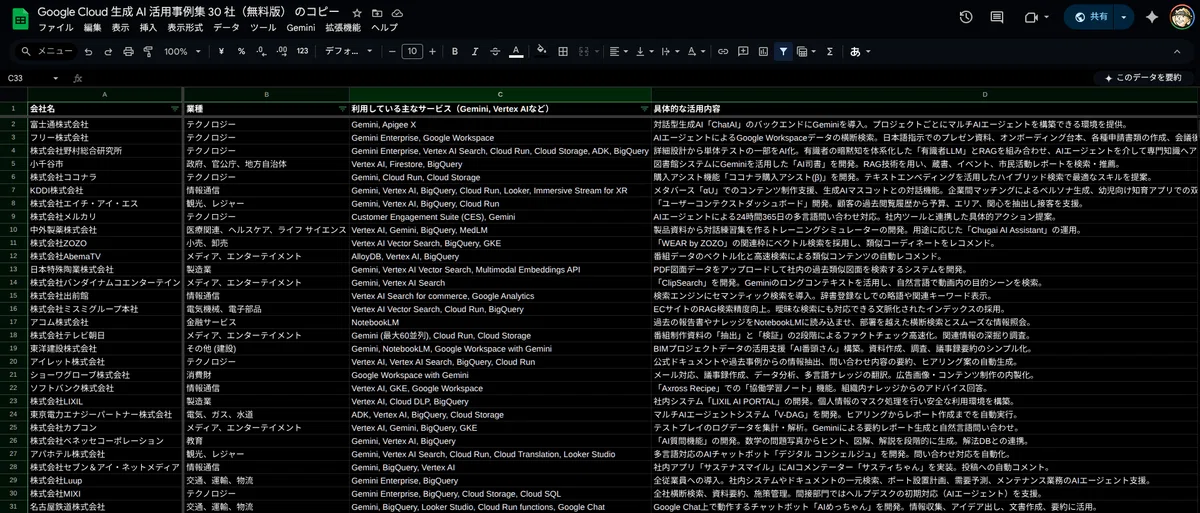
Task: Insert a link
Action: pyautogui.click(x=722, y=51)
